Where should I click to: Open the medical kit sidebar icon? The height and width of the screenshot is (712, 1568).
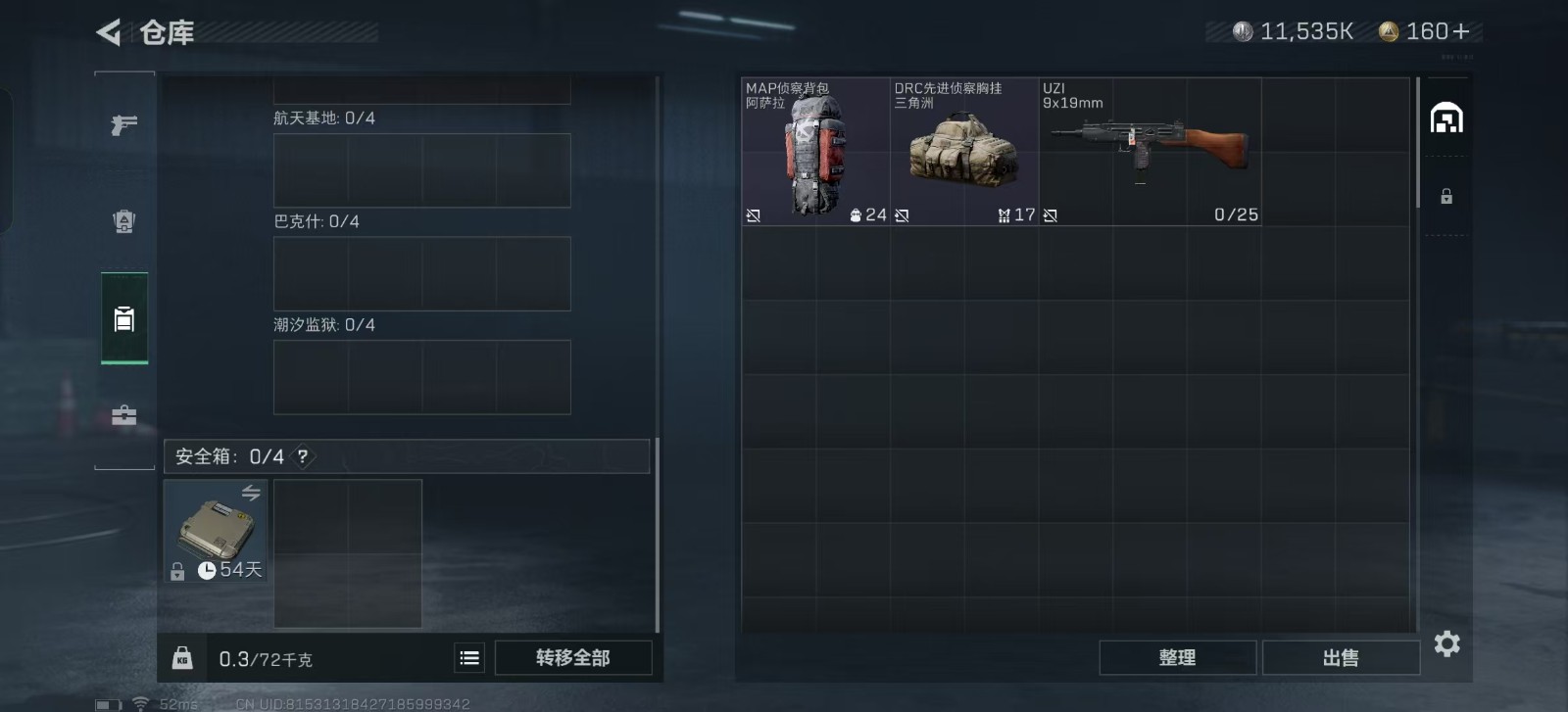click(123, 415)
